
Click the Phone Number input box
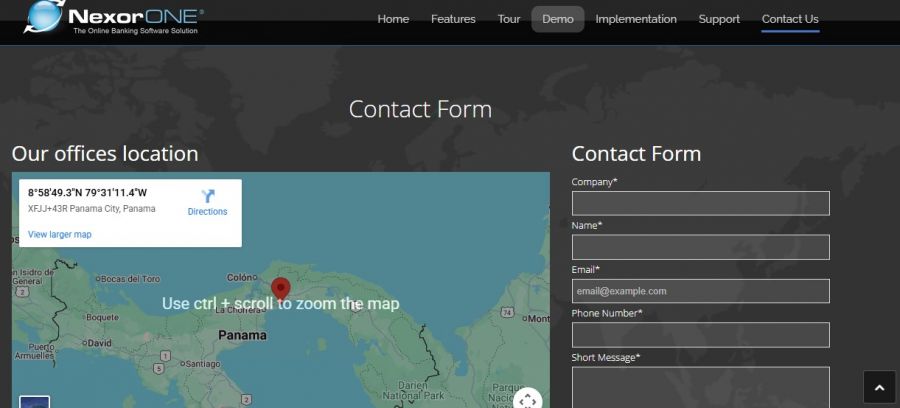tap(700, 335)
